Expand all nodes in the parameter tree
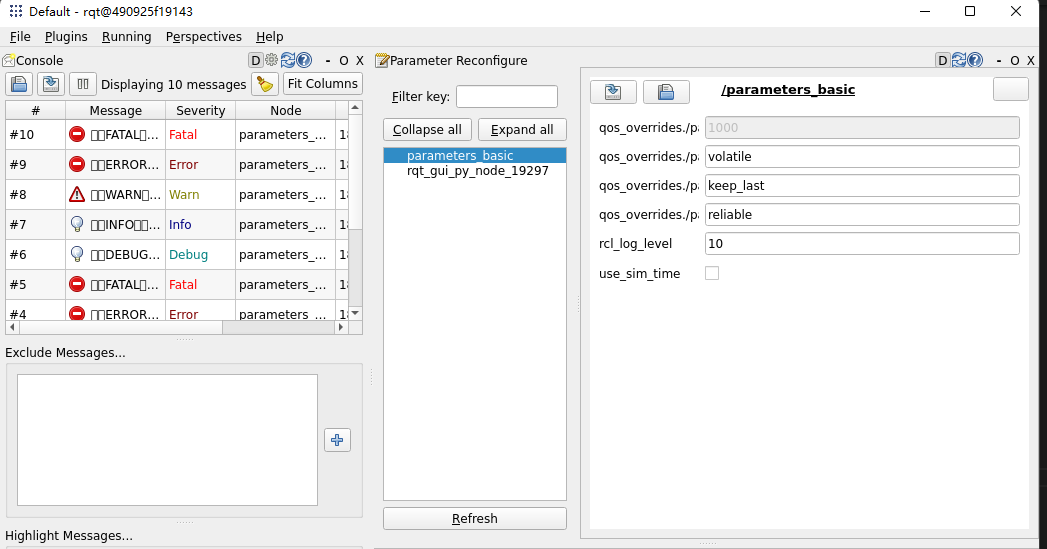 point(522,130)
